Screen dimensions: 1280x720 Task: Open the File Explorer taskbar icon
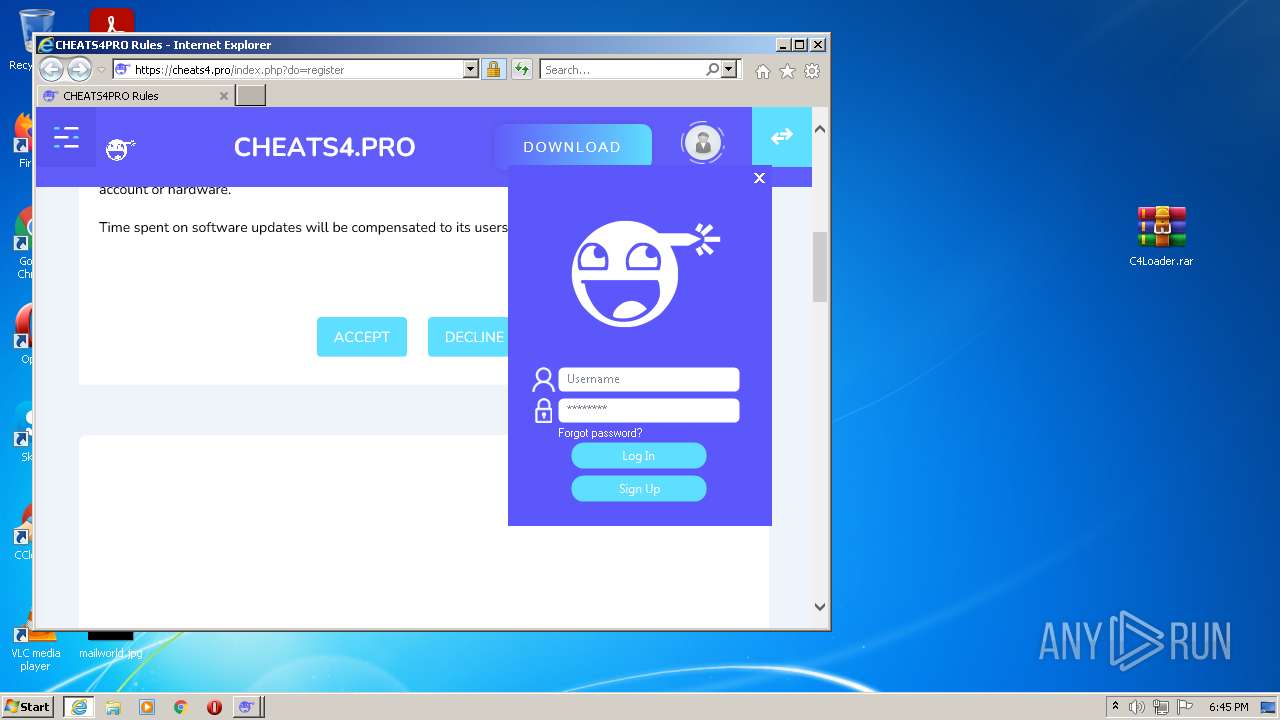click(113, 707)
